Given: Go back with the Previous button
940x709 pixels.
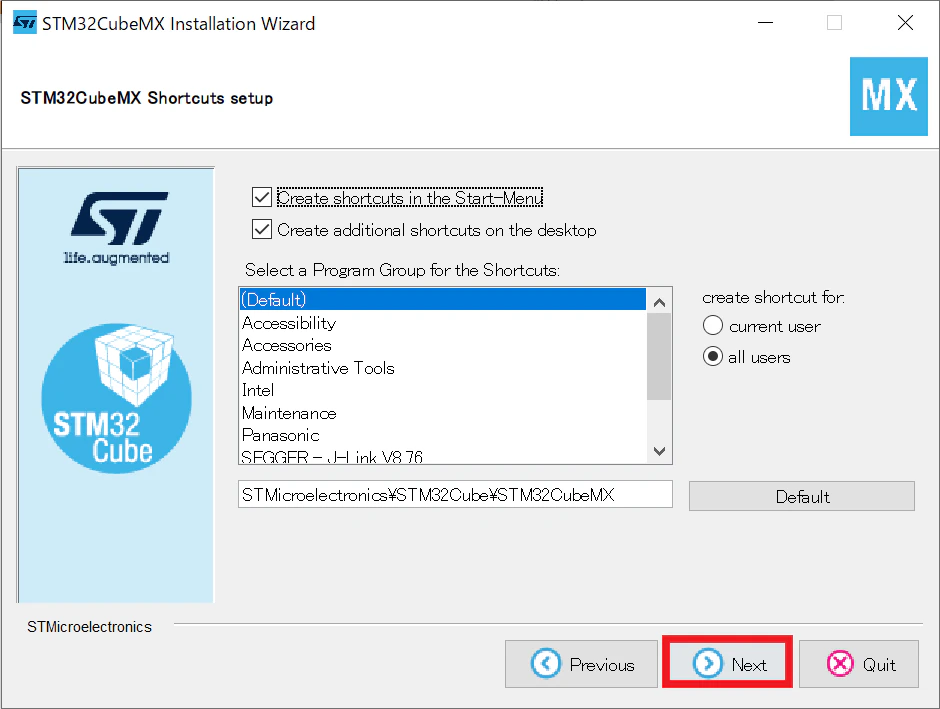Looking at the screenshot, I should tap(581, 664).
